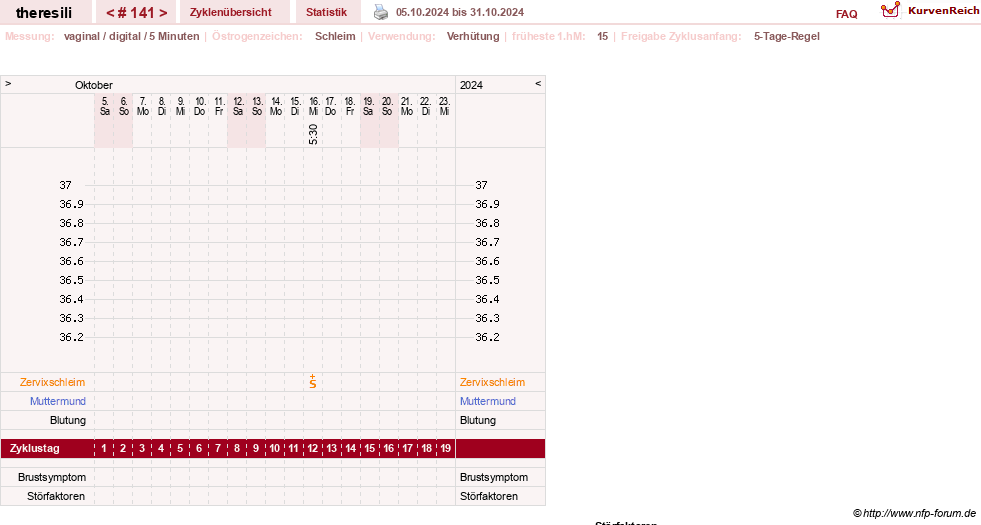Click 37 on the left temperature axis
The width and height of the screenshot is (981, 525).
coord(66,185)
